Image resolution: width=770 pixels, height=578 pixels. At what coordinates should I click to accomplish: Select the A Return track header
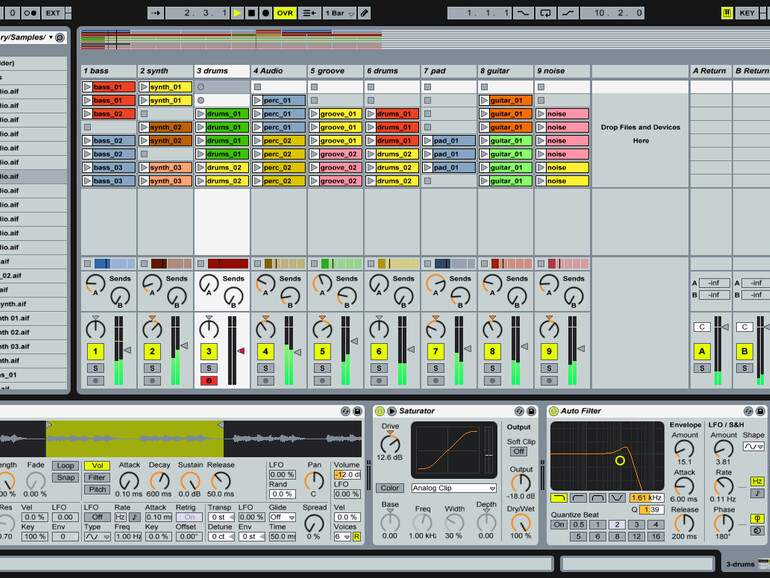(x=710, y=71)
